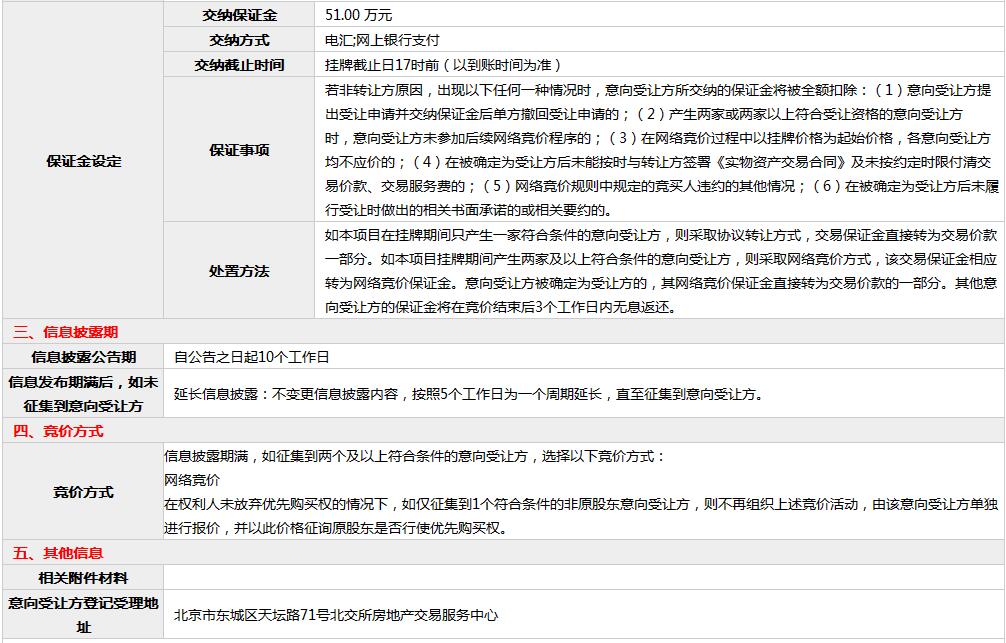Select the 交纳保证金 label cell

click(x=239, y=15)
